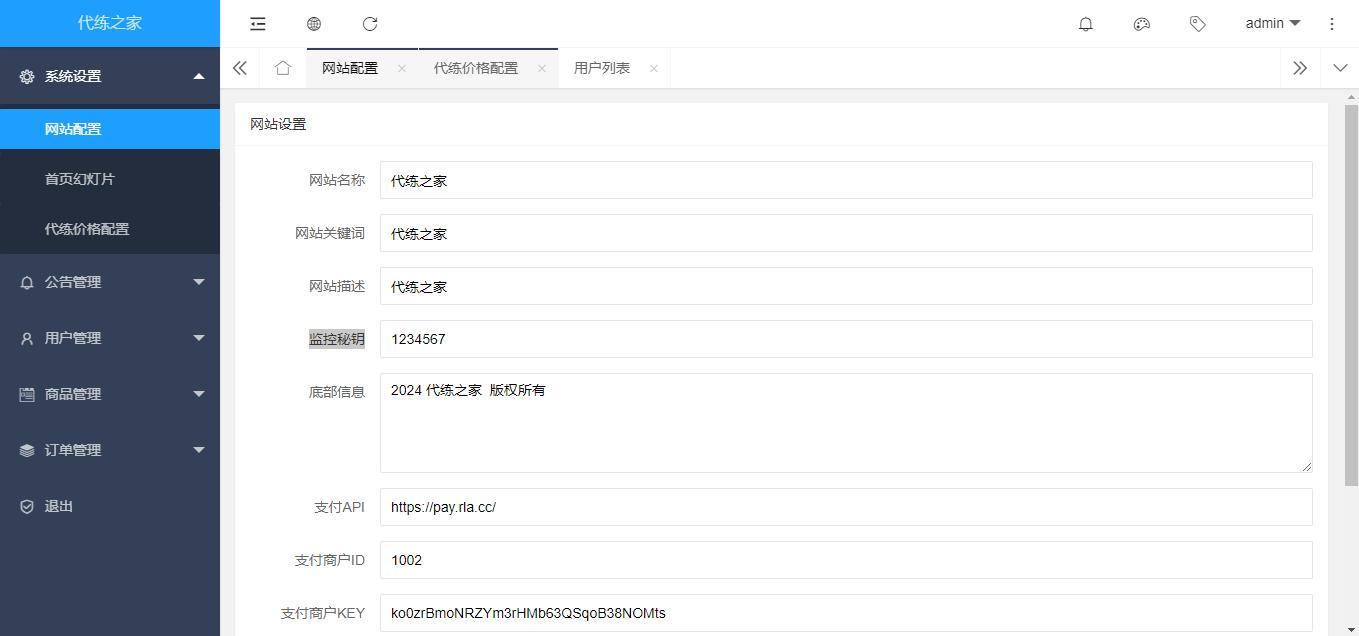This screenshot has width=1359, height=636.
Task: Expand the 订单管理 menu
Action: (x=199, y=450)
